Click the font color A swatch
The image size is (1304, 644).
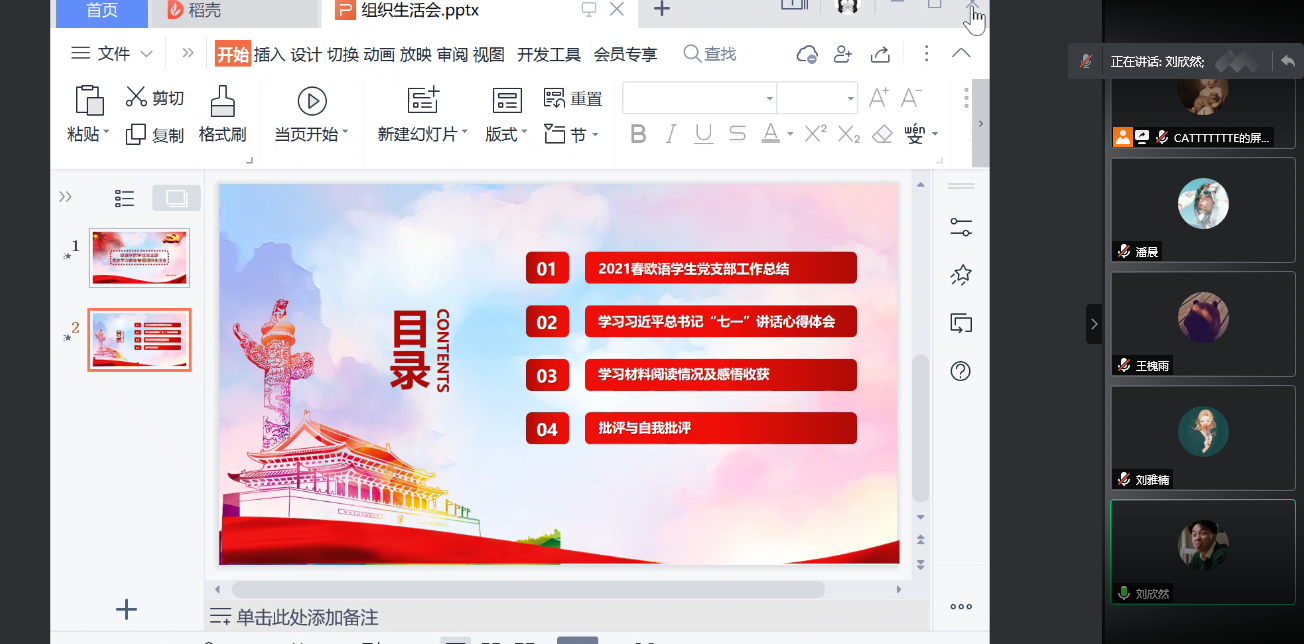(x=770, y=134)
